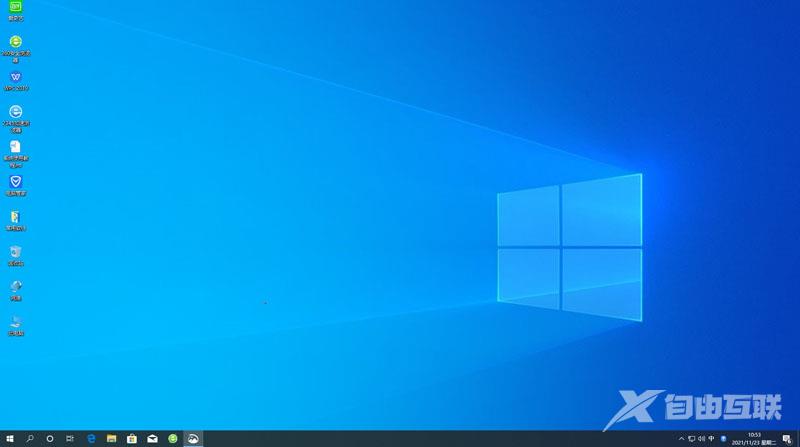Open the notification action center
Screen dimensions: 800x447
tap(787, 438)
